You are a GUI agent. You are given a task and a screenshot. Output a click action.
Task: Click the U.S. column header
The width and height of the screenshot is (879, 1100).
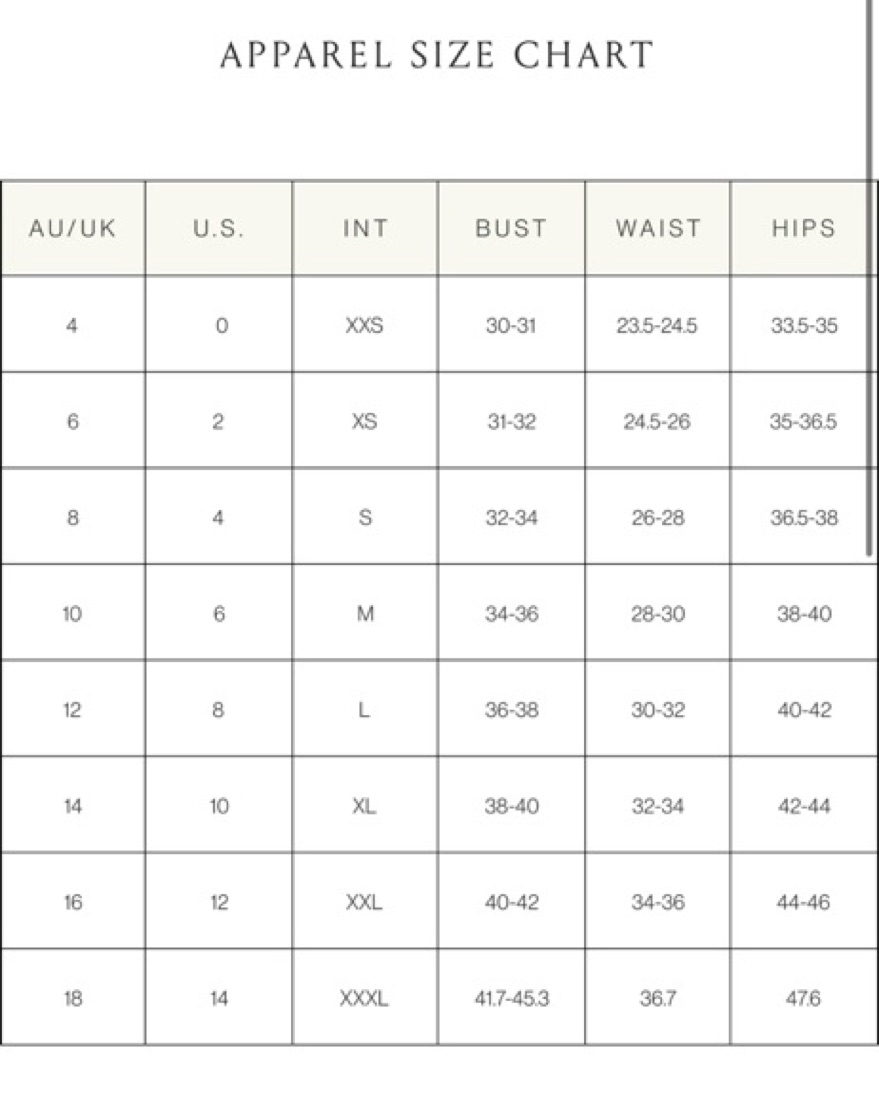219,228
